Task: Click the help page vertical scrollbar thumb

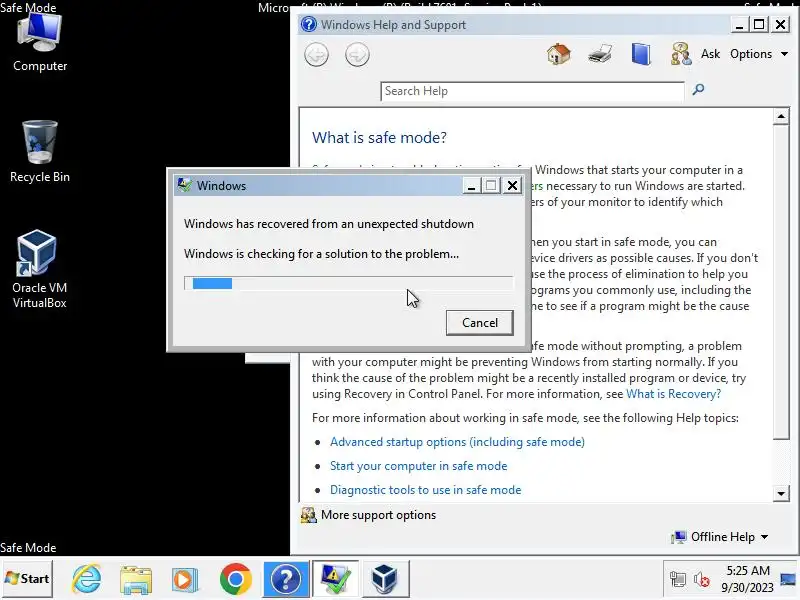Action: point(781,282)
